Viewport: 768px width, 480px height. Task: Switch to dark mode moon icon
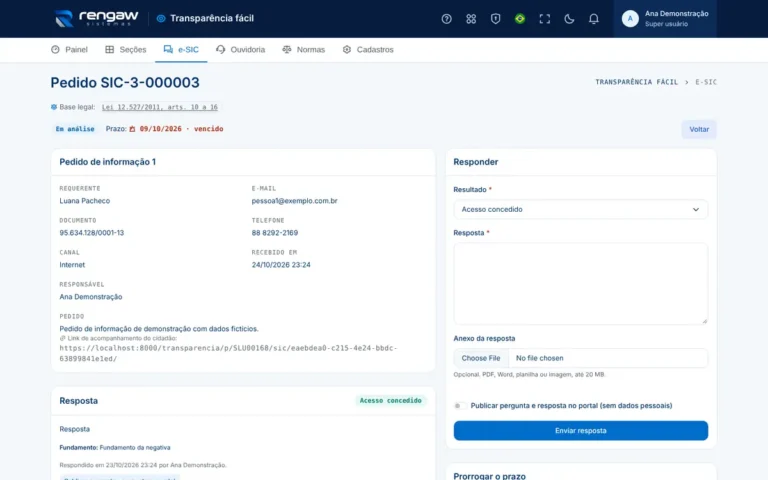(x=569, y=19)
